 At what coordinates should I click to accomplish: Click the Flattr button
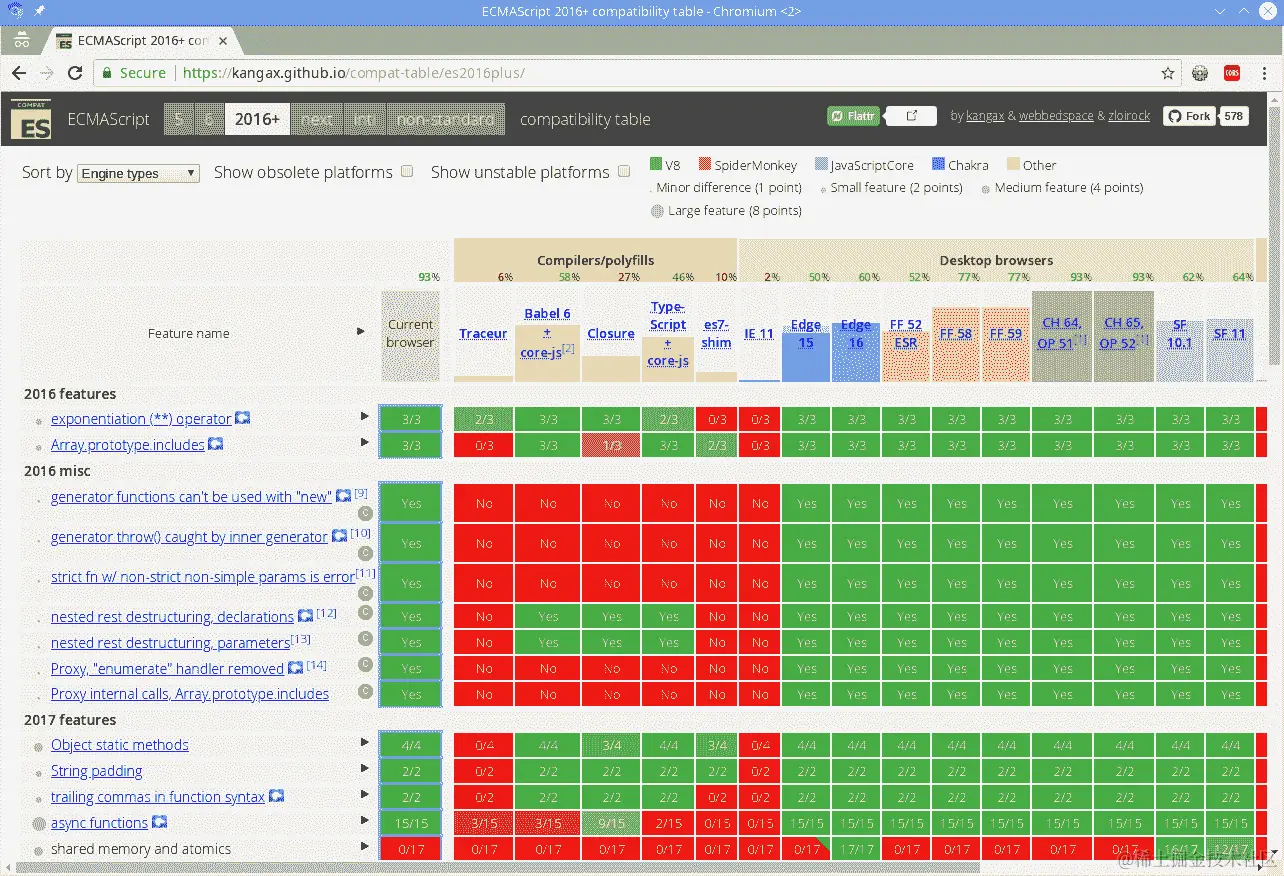tap(852, 116)
